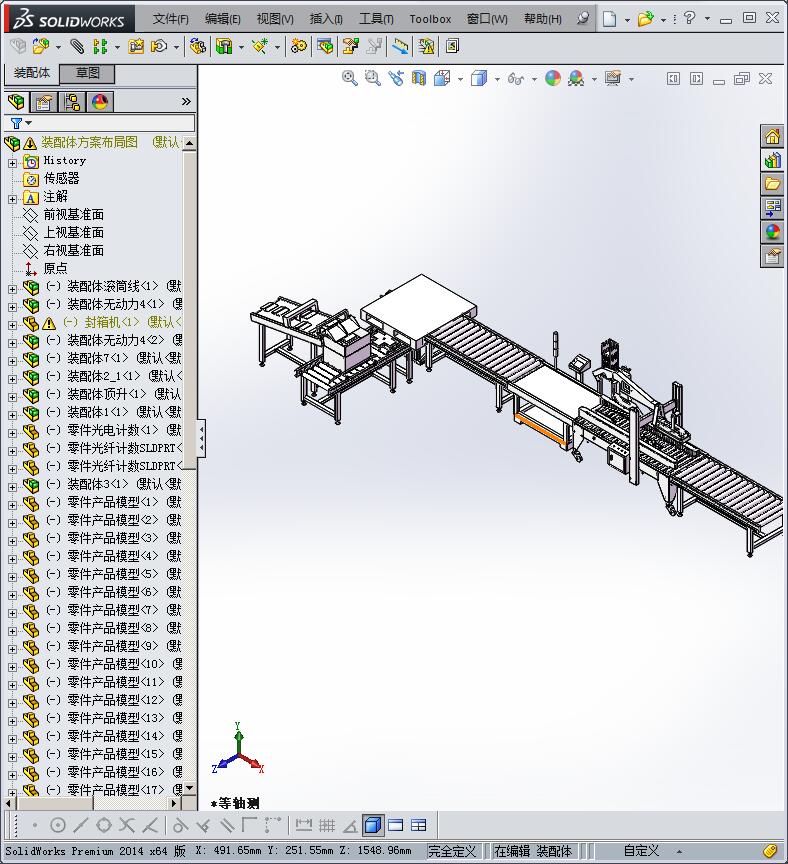
Task: Select the 传感器 sensors folder
Action: tap(61, 179)
